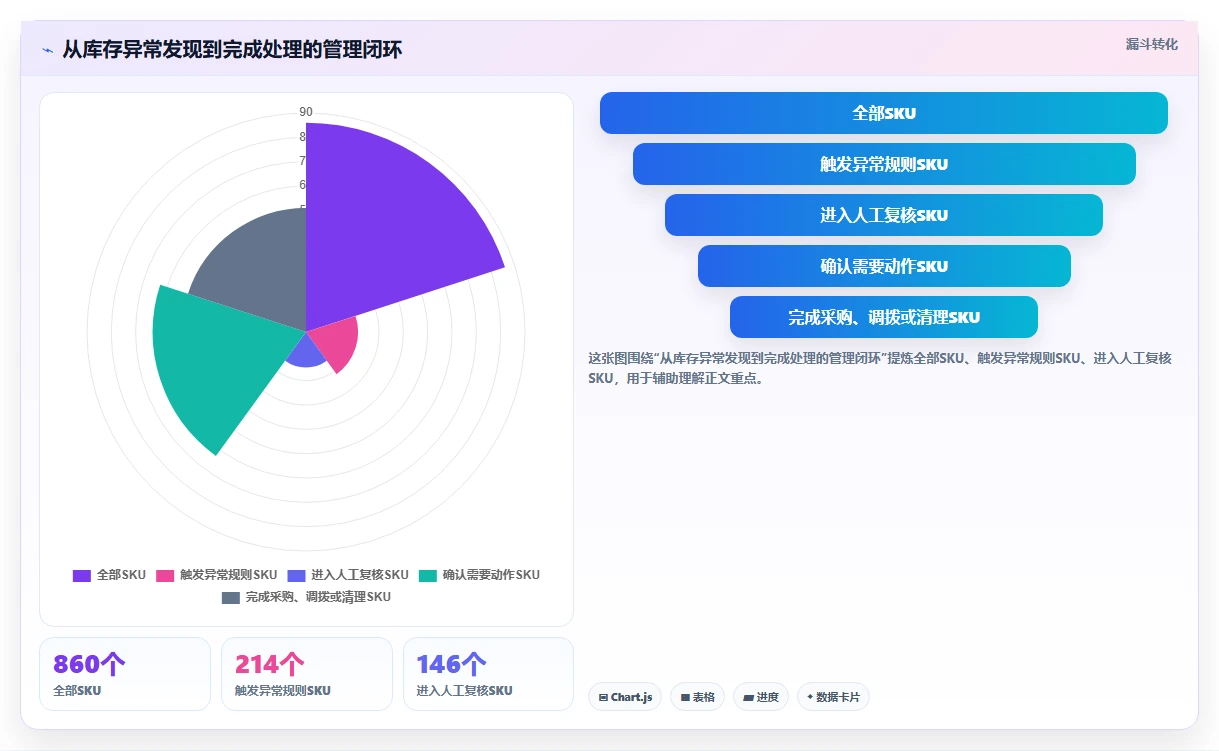Click the lightning icon beside the title
Screen dimensions: 1219x751
47,50
